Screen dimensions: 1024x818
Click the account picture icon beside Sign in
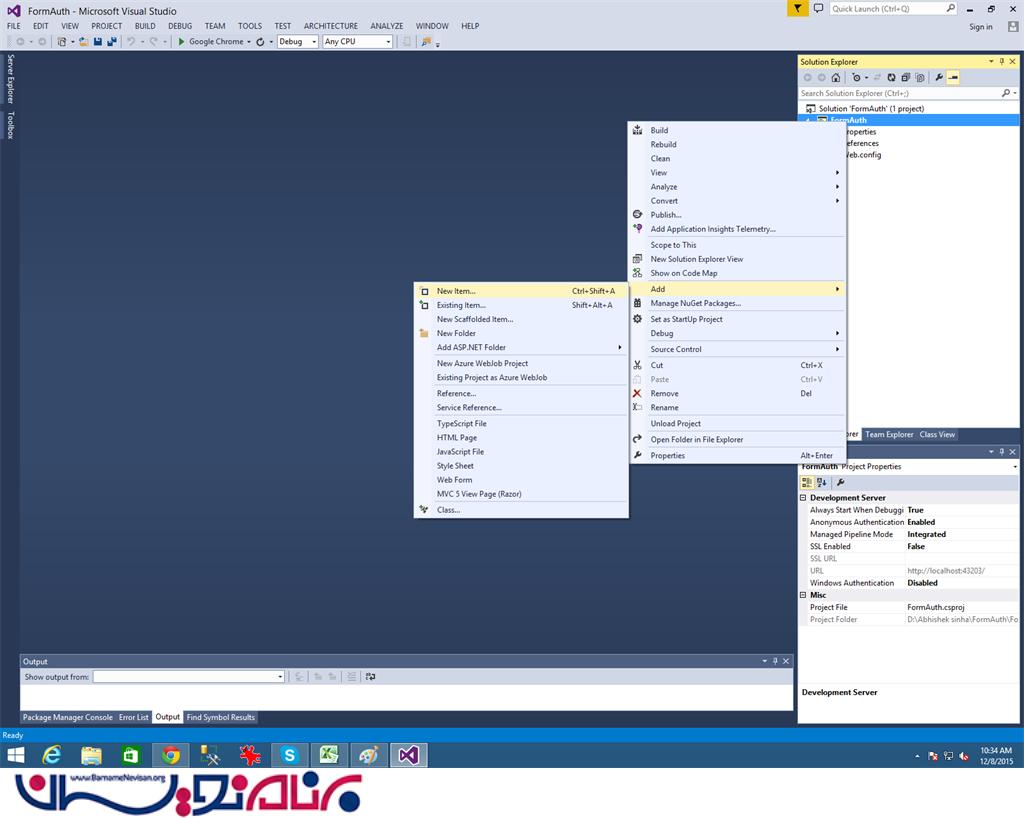[1012, 27]
